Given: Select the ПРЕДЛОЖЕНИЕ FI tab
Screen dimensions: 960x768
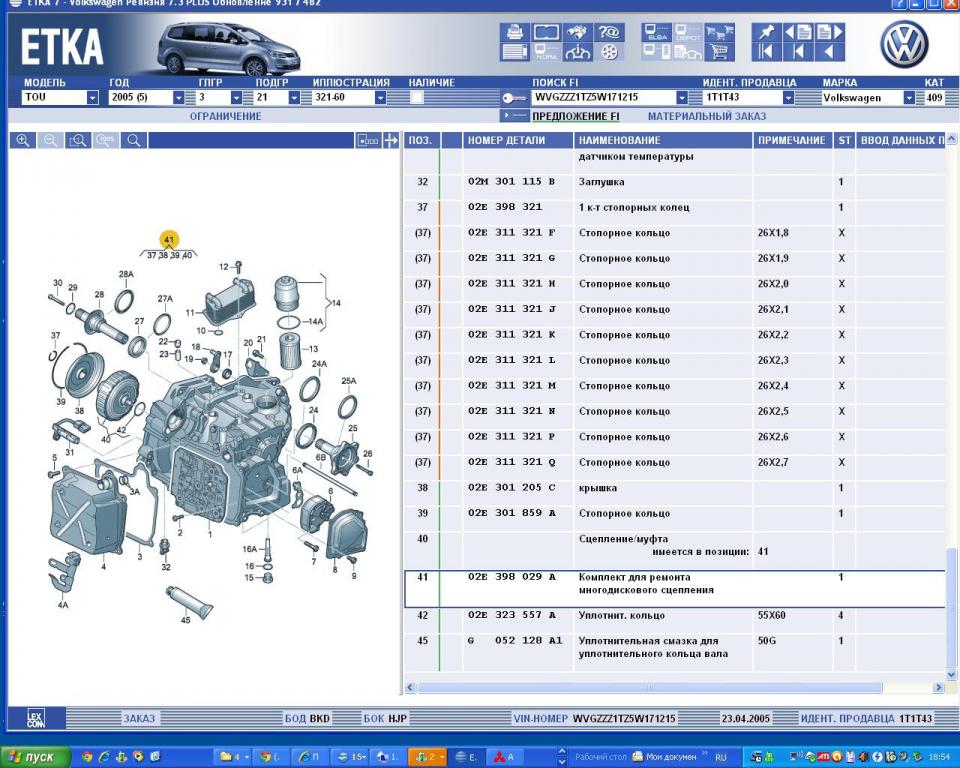Looking at the screenshot, I should pos(576,116).
